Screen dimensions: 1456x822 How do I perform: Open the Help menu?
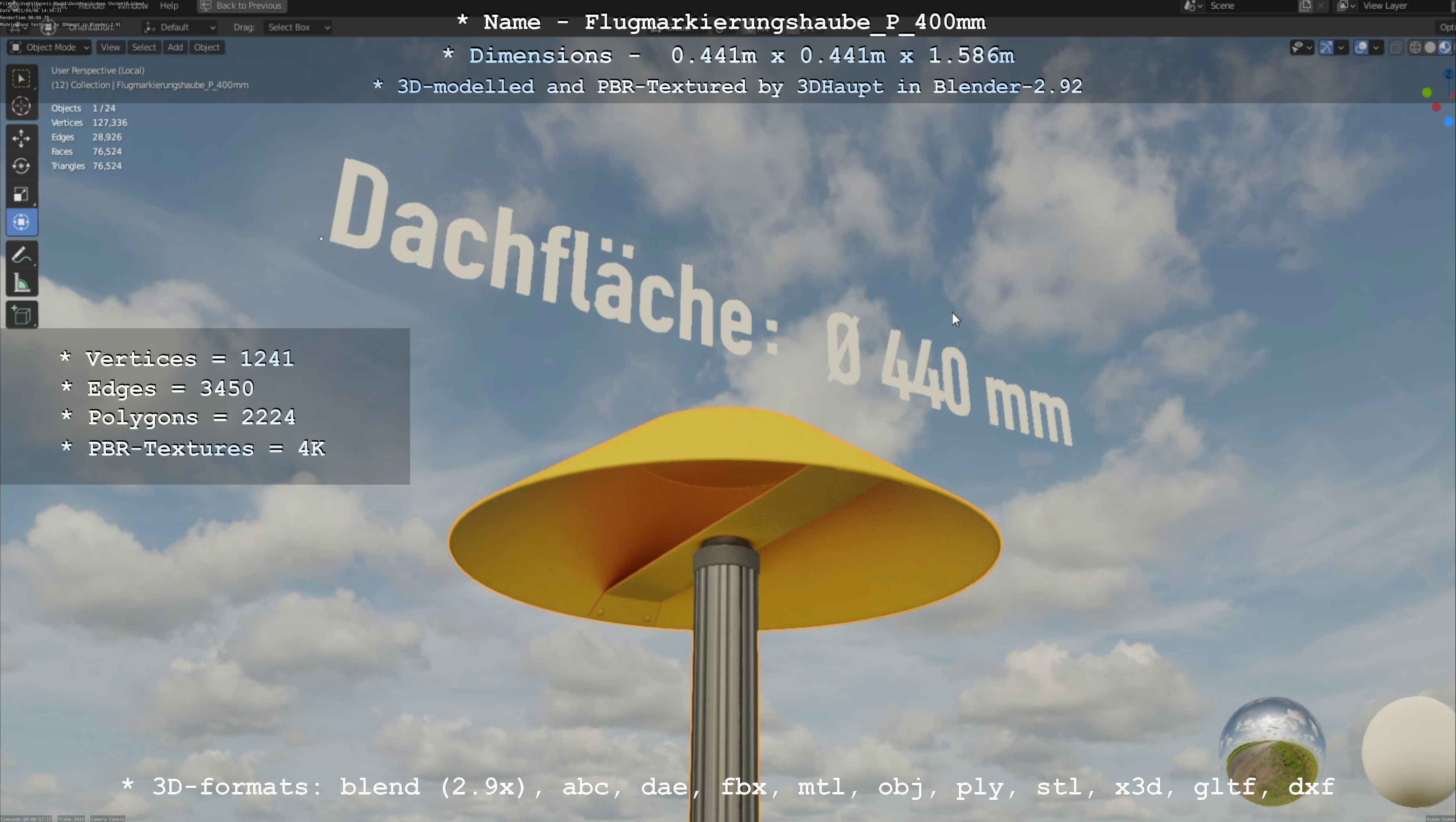[169, 6]
